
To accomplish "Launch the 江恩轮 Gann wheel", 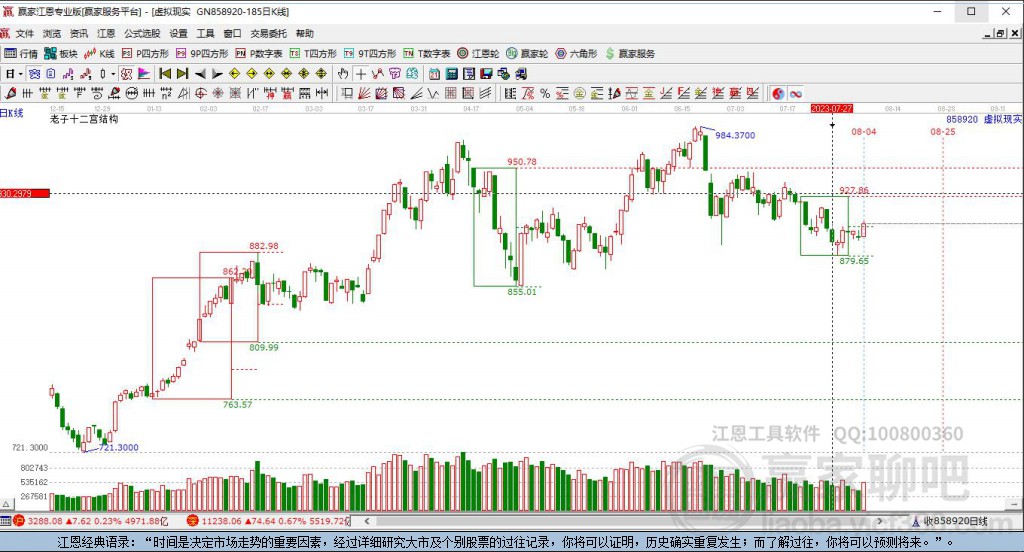I will click(x=478, y=54).
